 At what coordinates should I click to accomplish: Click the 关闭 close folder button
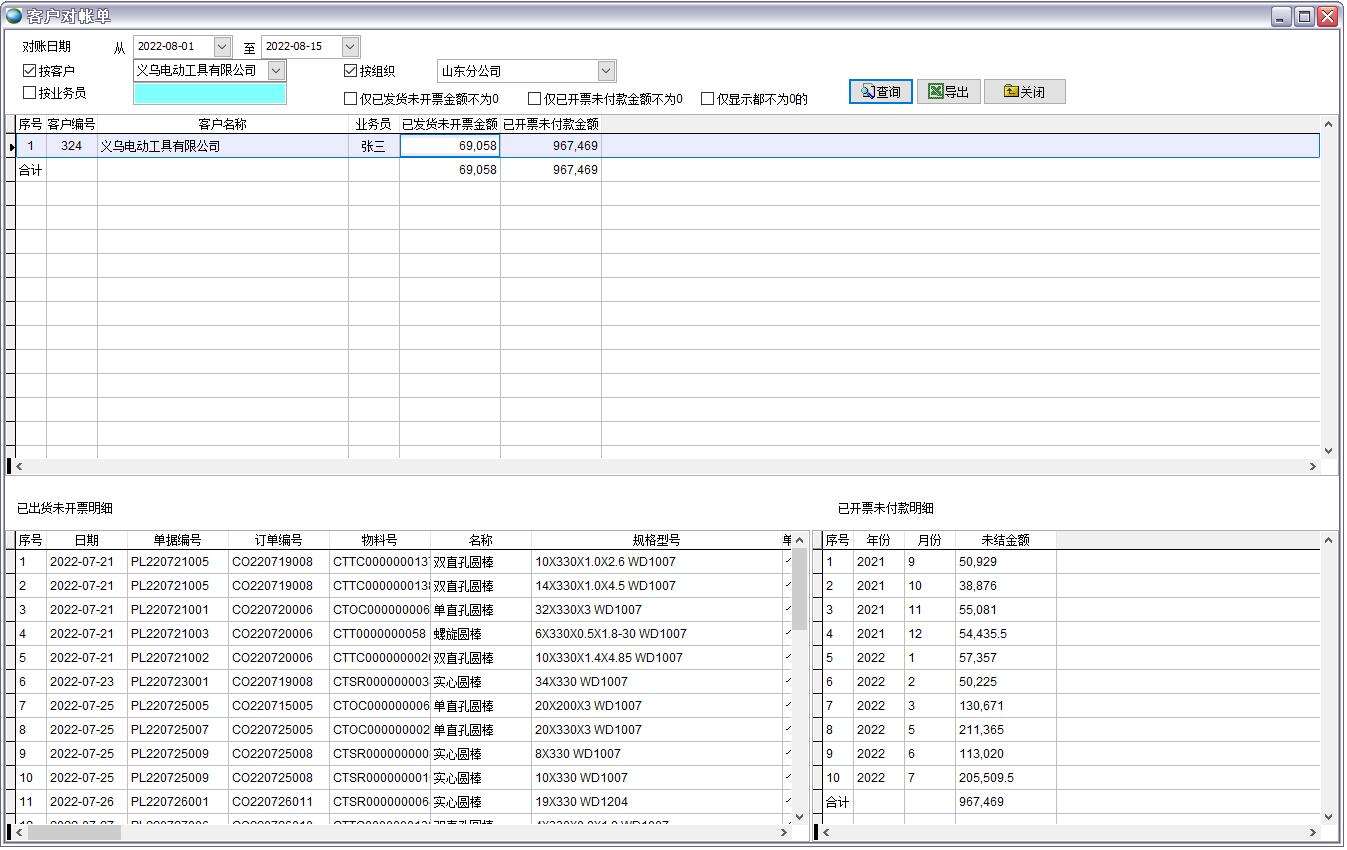[1024, 92]
